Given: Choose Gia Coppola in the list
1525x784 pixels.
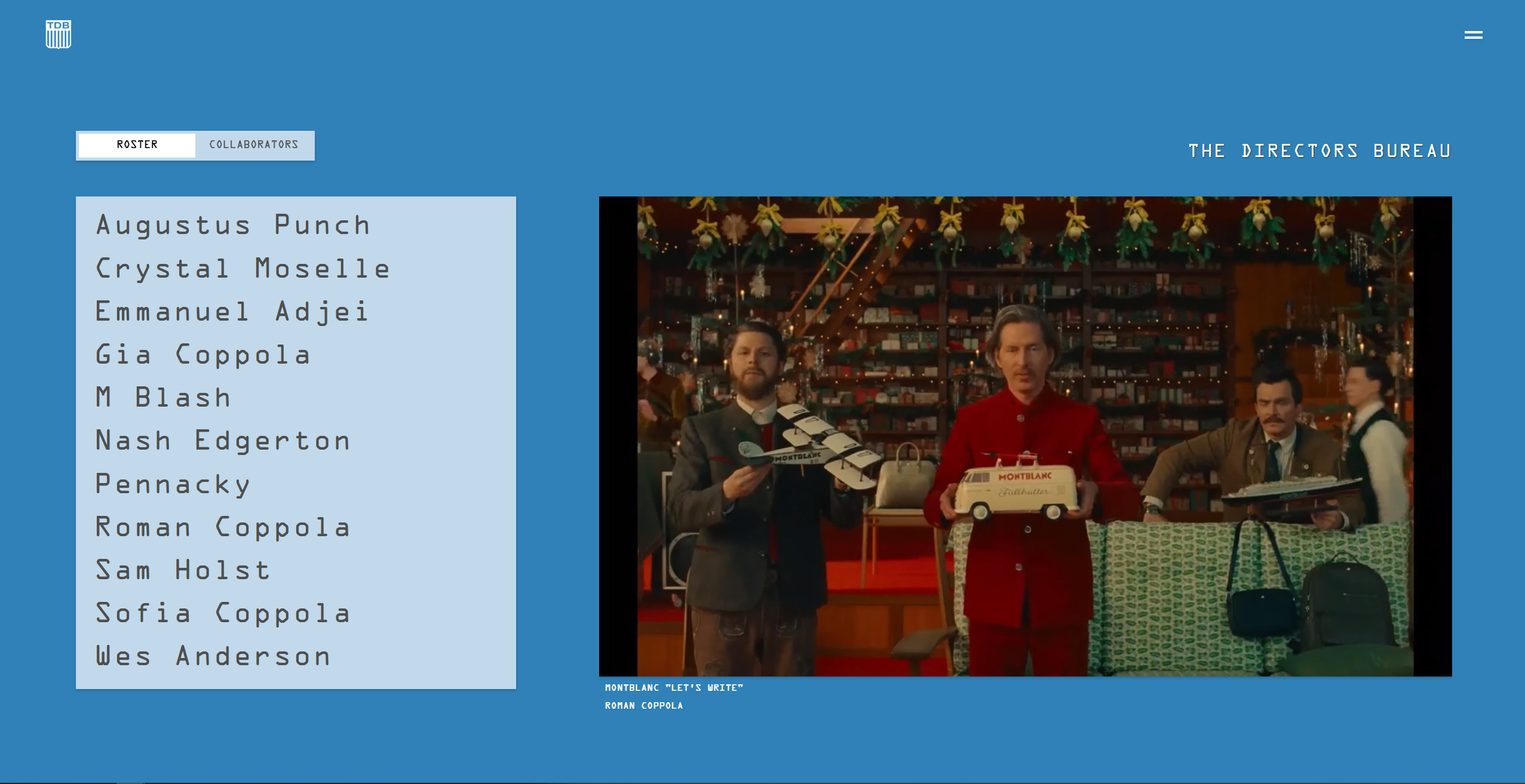Looking at the screenshot, I should pos(204,355).
